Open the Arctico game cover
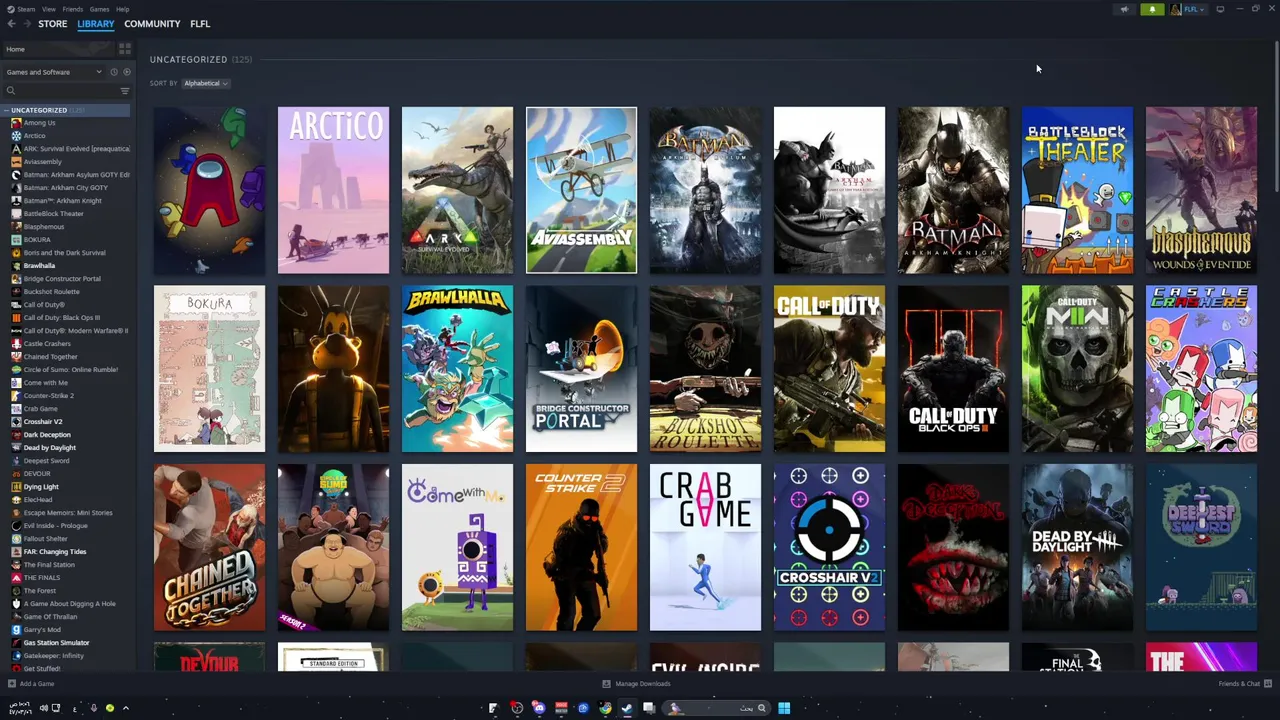The image size is (1280, 720). click(333, 190)
